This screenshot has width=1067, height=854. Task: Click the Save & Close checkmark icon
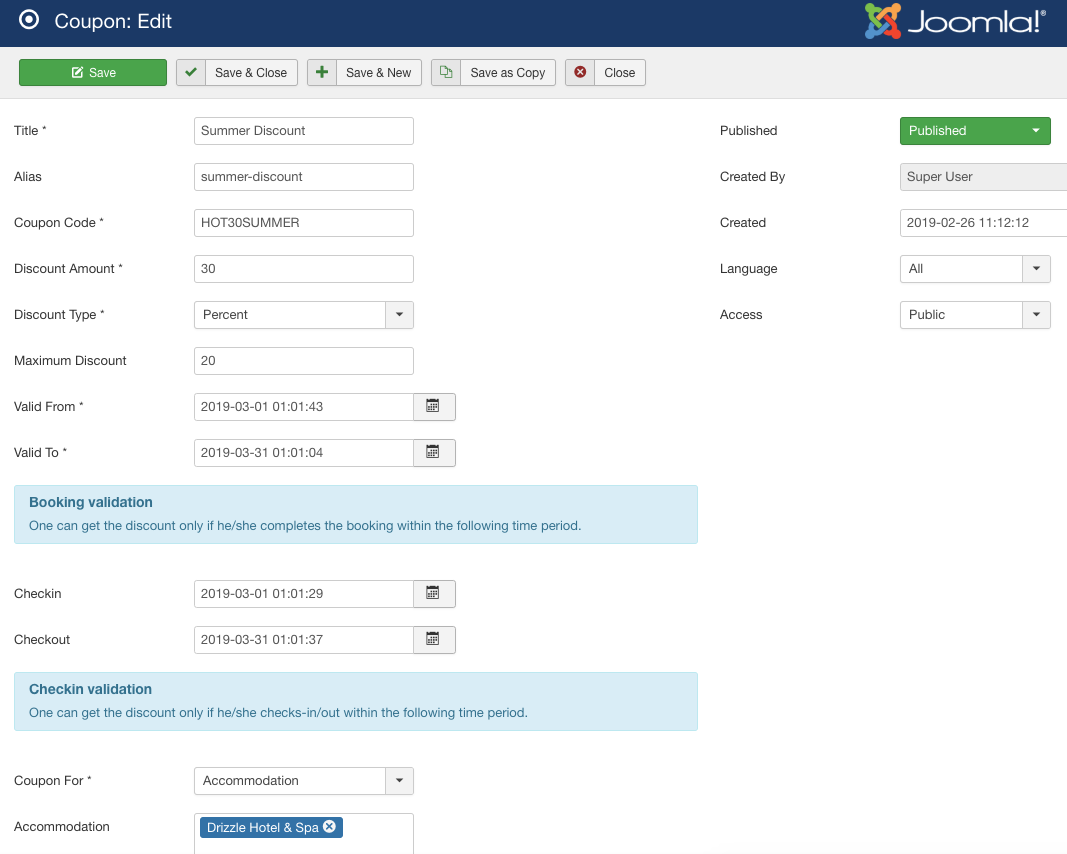click(191, 73)
